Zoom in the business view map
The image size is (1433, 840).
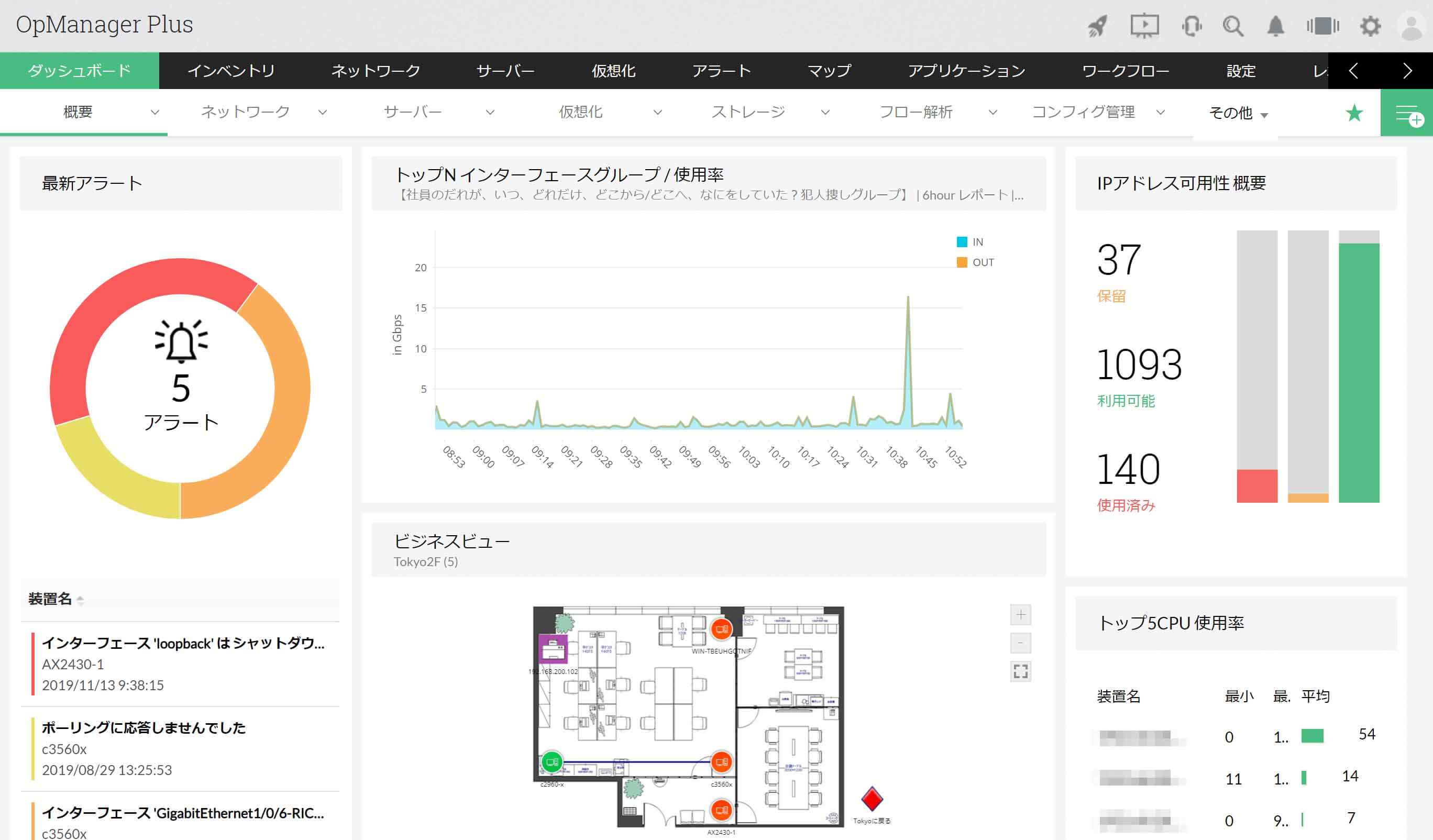click(1021, 615)
